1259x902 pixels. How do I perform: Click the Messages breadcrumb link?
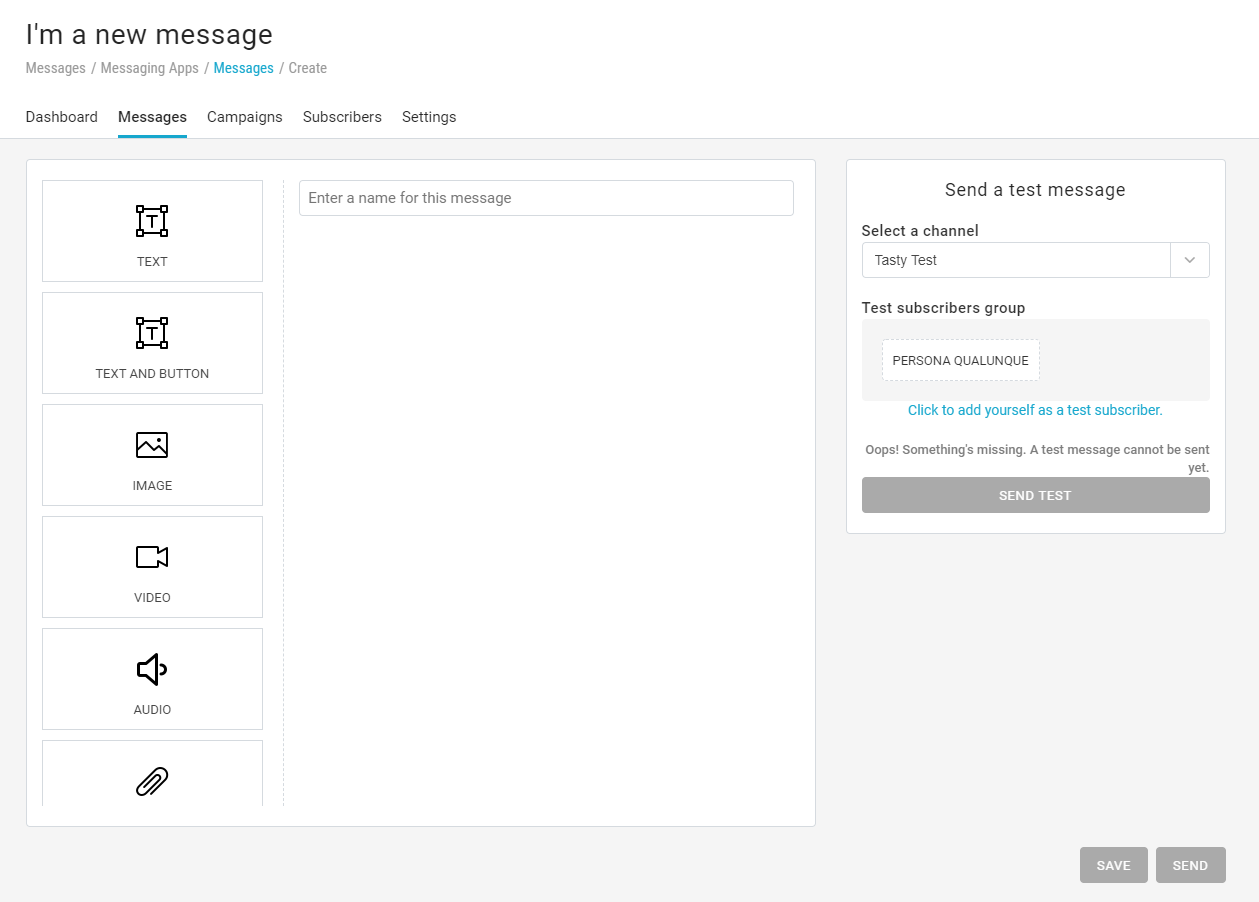coord(243,68)
